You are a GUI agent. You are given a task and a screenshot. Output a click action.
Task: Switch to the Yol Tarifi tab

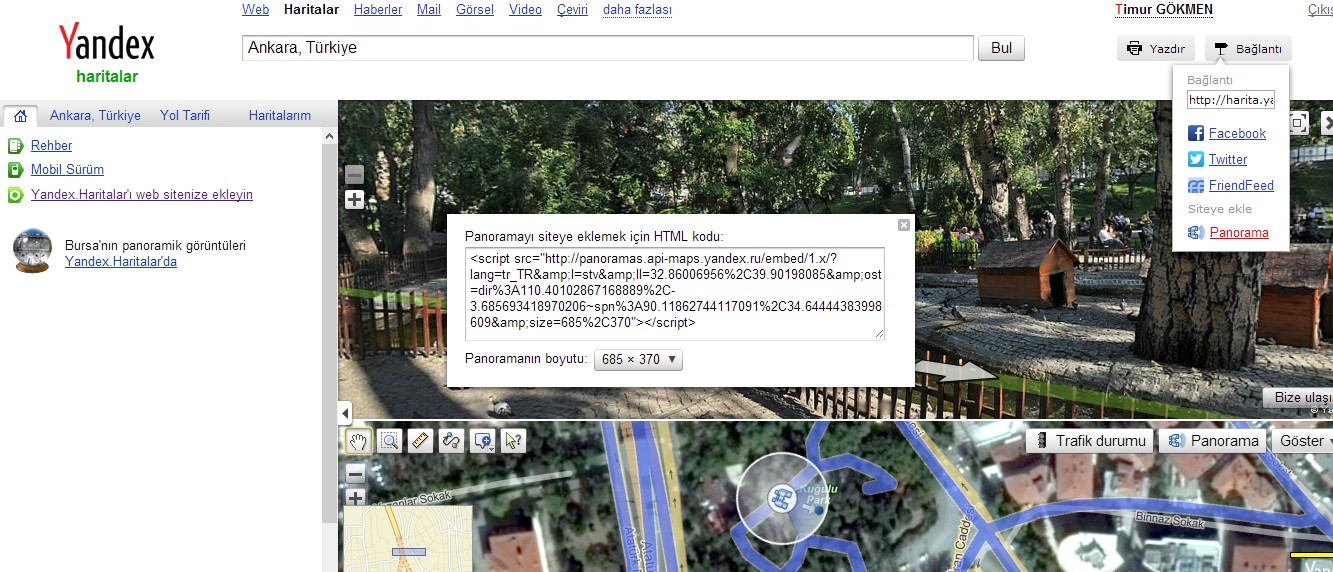coord(185,115)
